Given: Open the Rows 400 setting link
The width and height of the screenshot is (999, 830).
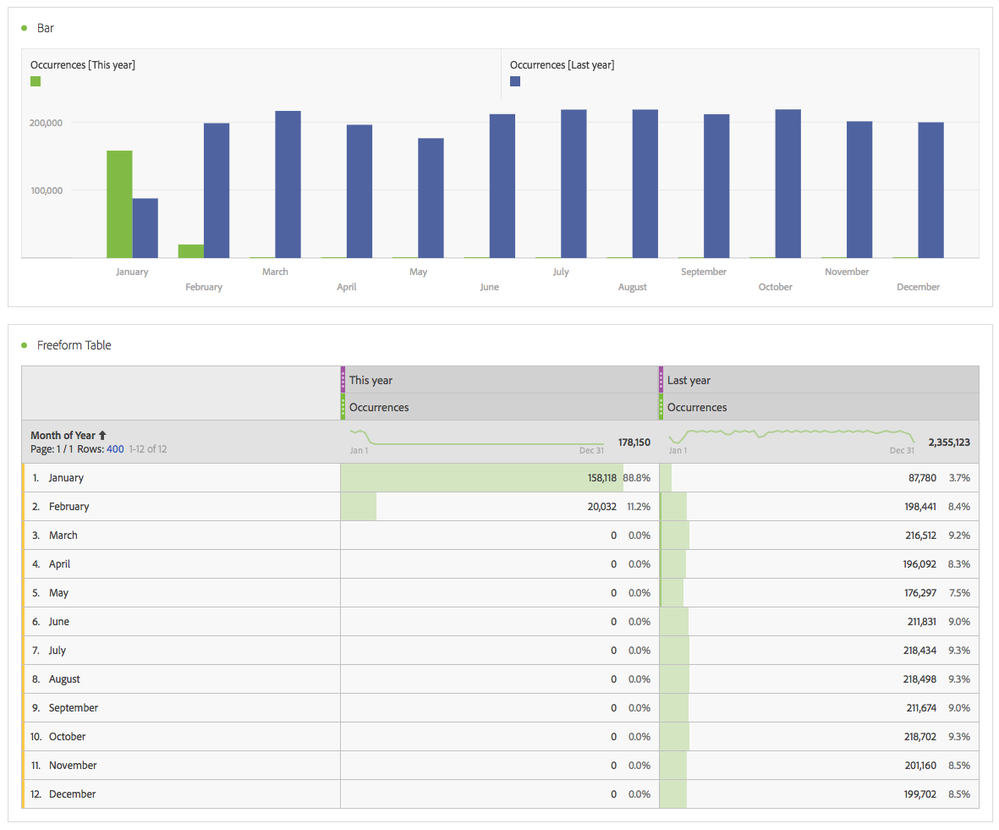Looking at the screenshot, I should point(115,449).
